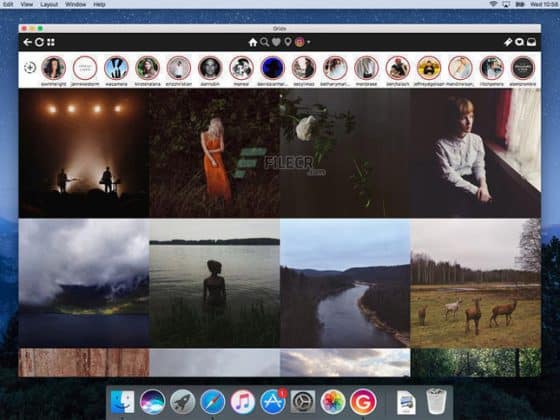Open the Help menu
This screenshot has width=560, height=420.
pyautogui.click(x=99, y=4)
